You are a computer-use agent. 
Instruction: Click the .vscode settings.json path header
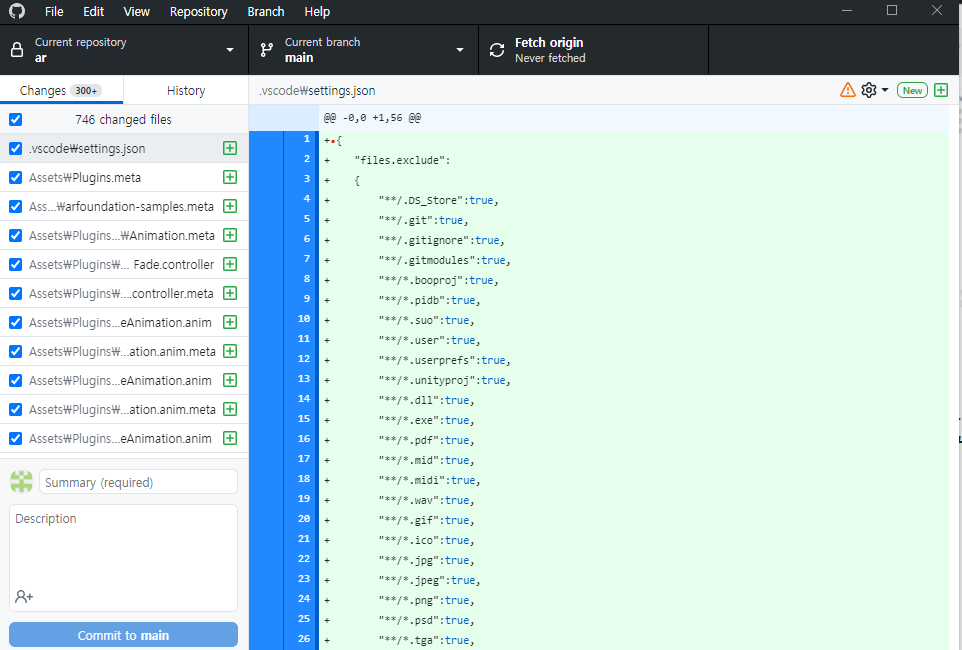pyautogui.click(x=317, y=90)
